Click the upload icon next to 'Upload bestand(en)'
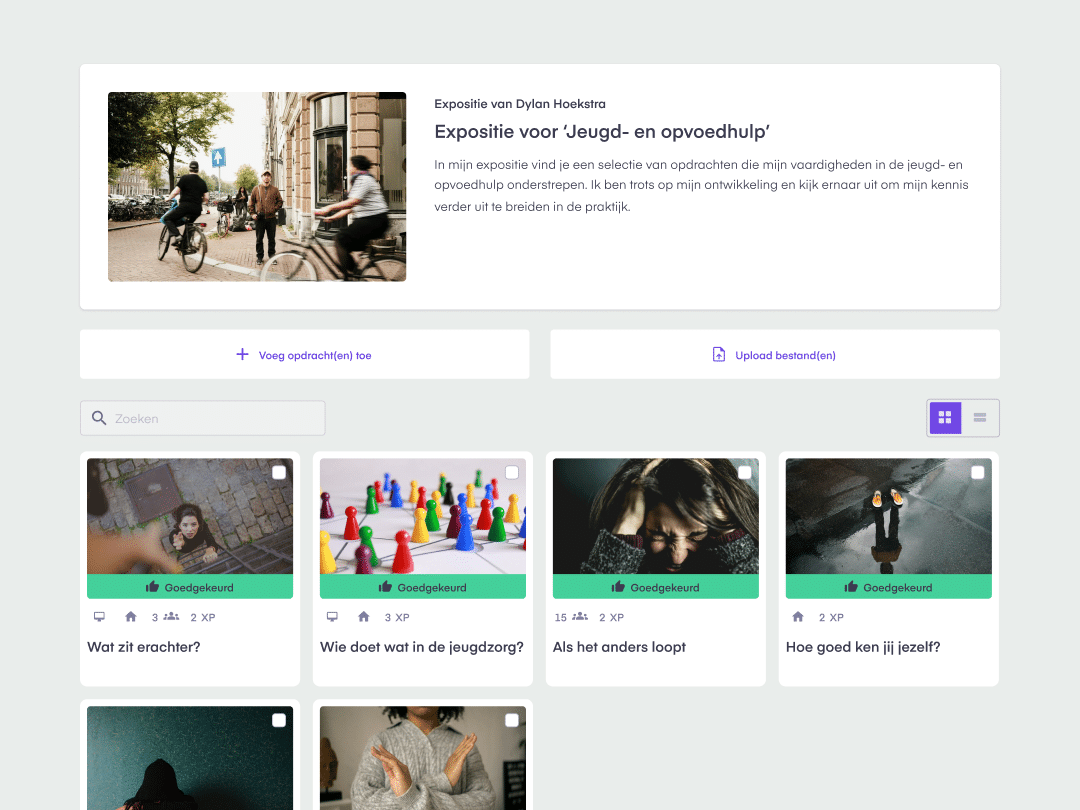 pyautogui.click(x=718, y=354)
